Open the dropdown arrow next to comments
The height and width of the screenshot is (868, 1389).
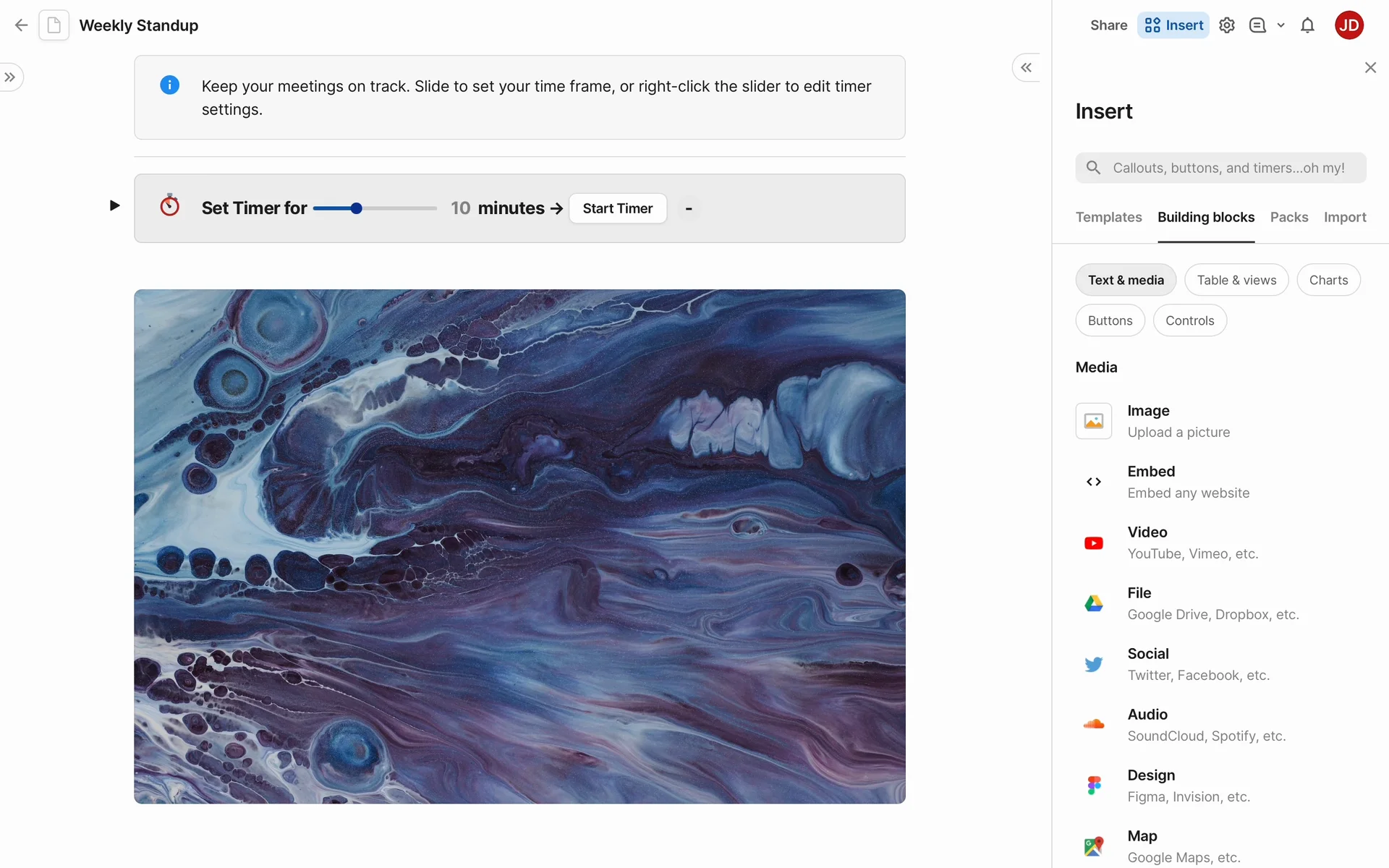point(1280,25)
